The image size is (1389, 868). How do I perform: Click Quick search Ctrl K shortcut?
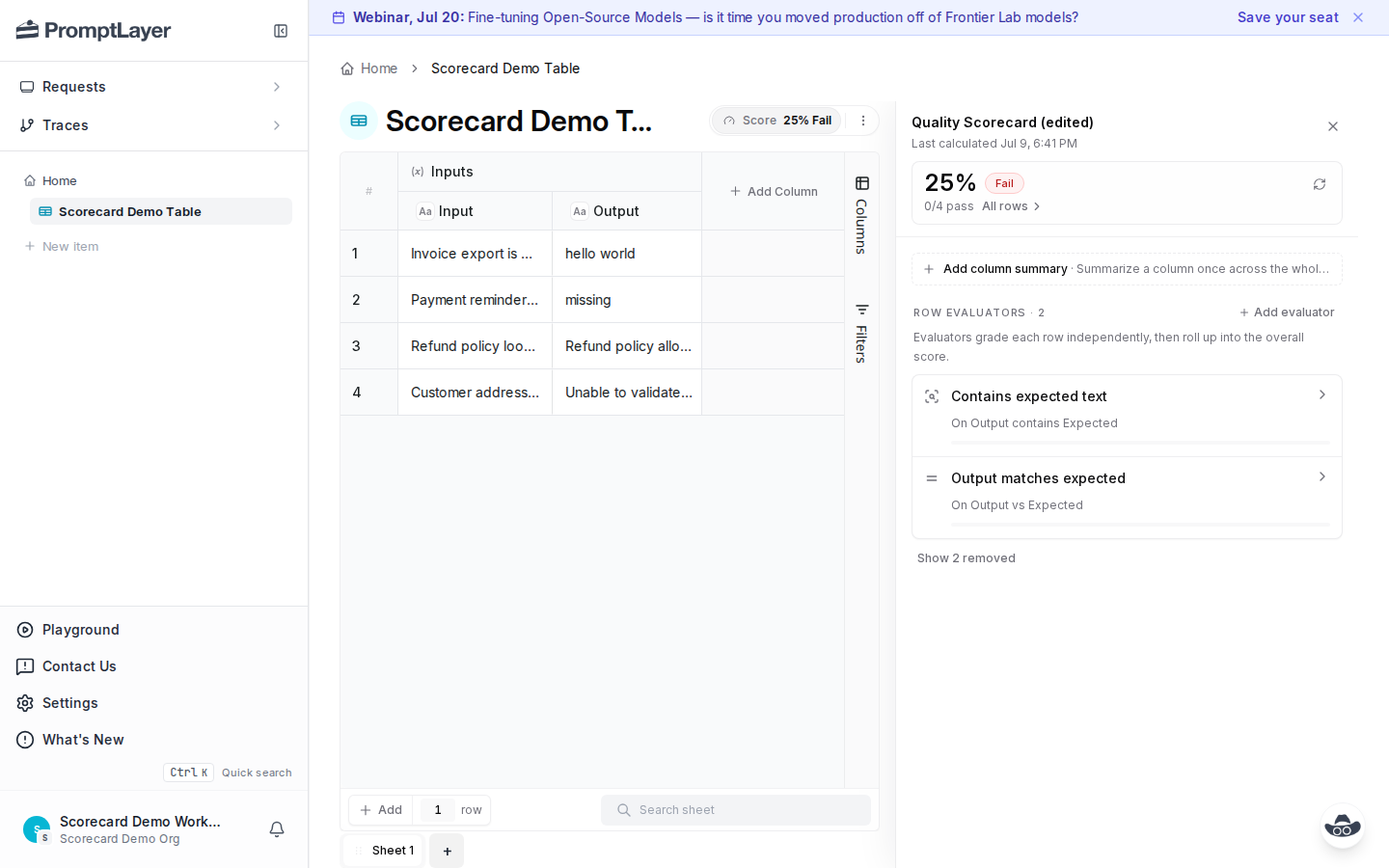coord(228,773)
